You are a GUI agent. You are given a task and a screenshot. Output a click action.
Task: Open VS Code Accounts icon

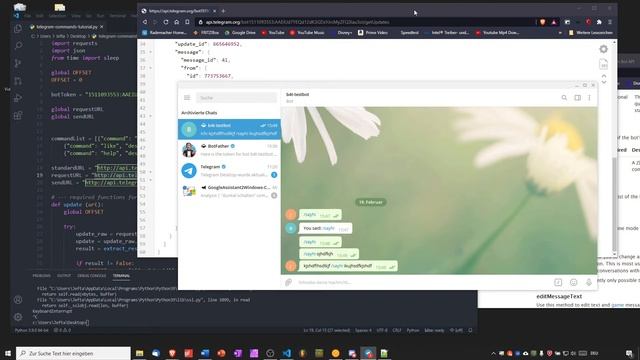coord(18,300)
